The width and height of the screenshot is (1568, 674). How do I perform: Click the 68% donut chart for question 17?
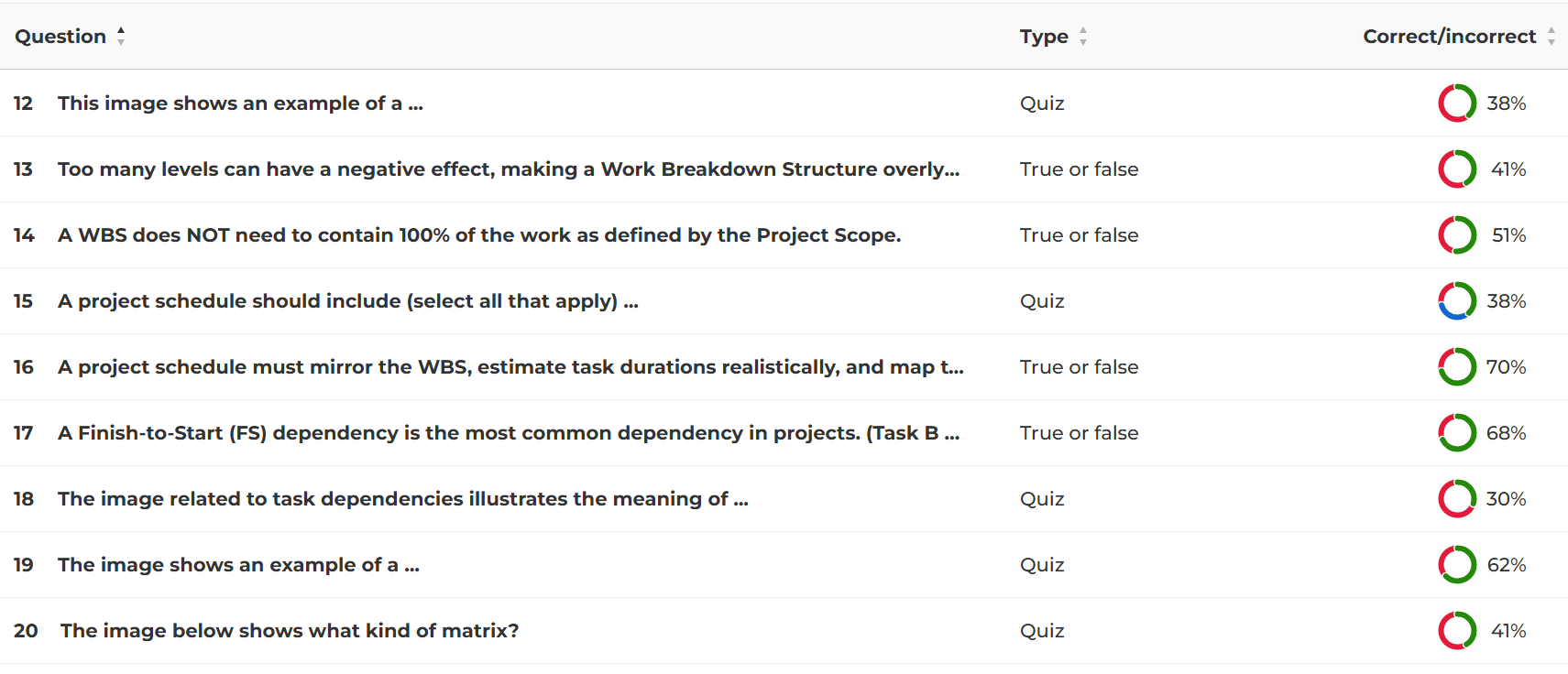click(x=1457, y=433)
